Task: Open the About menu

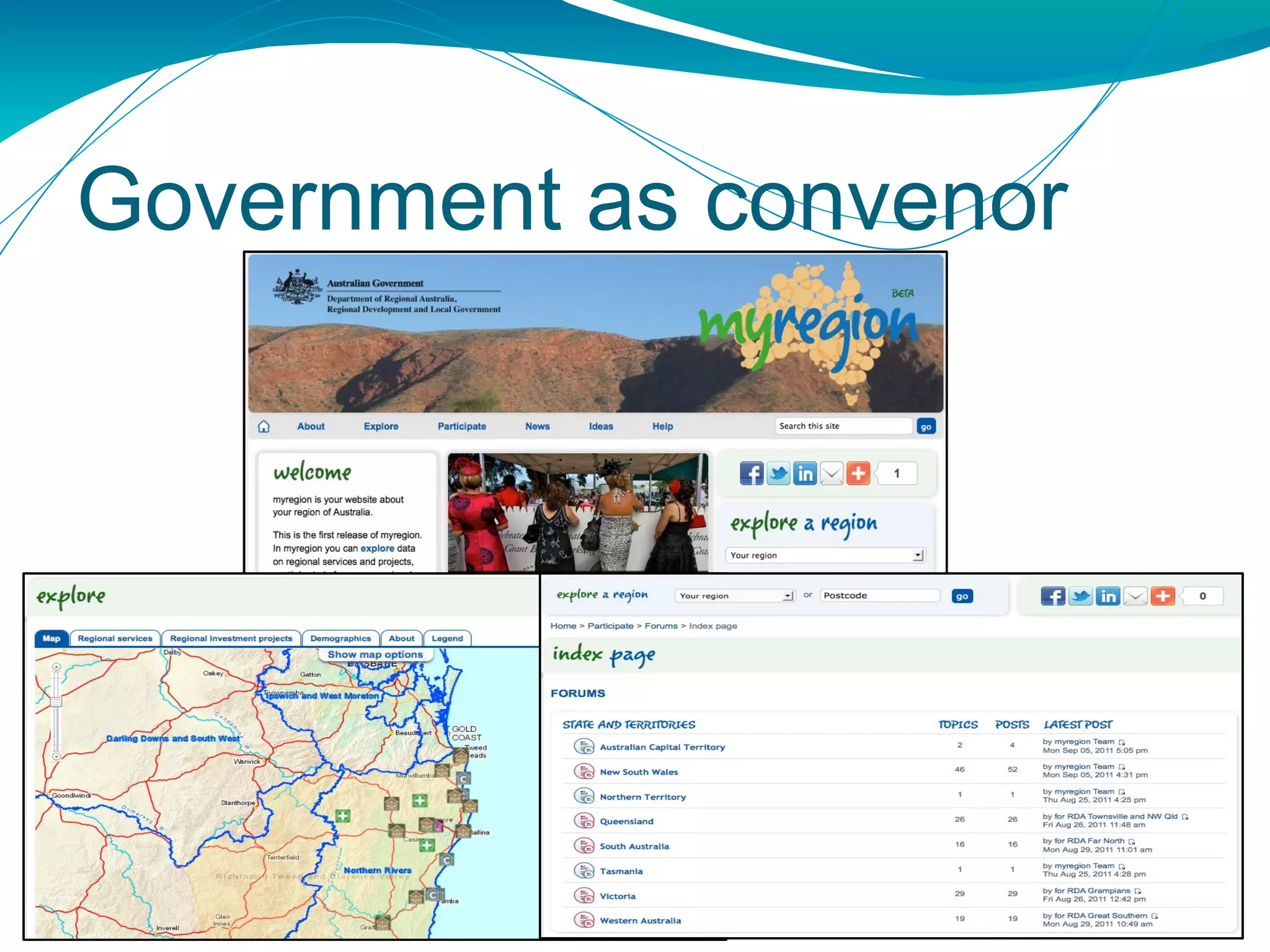Action: pyautogui.click(x=311, y=426)
